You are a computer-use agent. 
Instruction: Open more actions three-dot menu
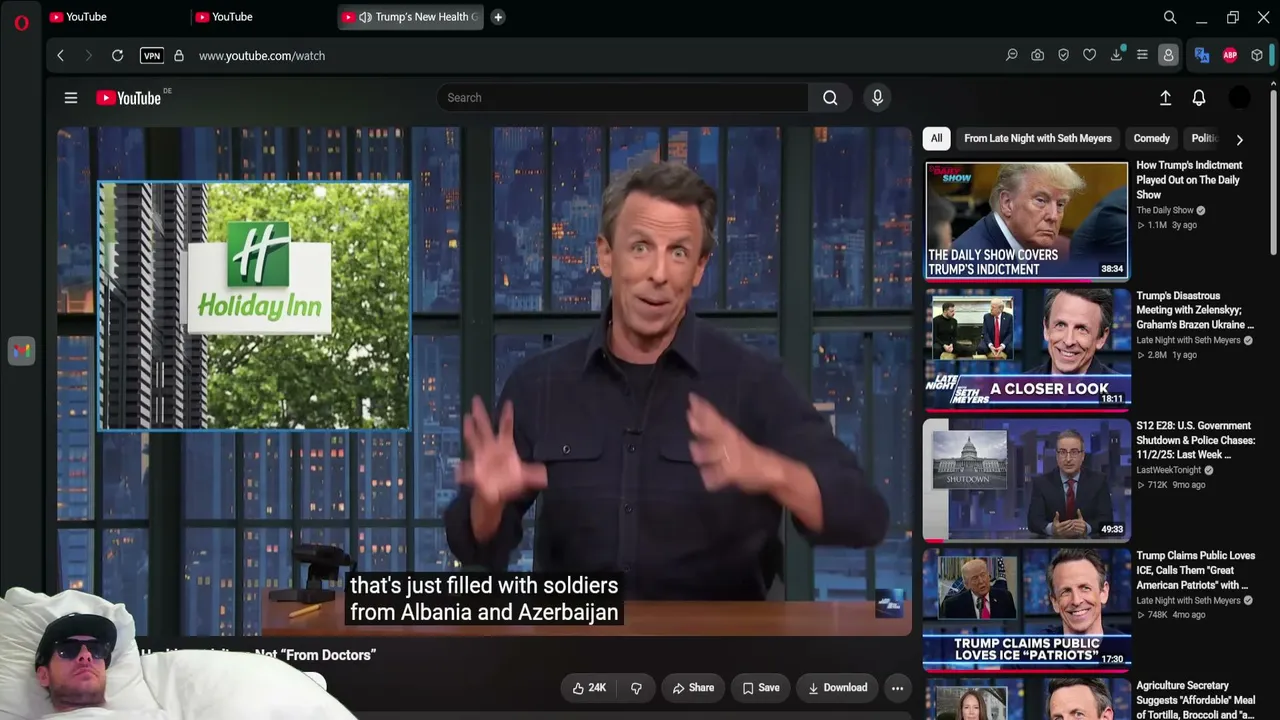click(897, 688)
